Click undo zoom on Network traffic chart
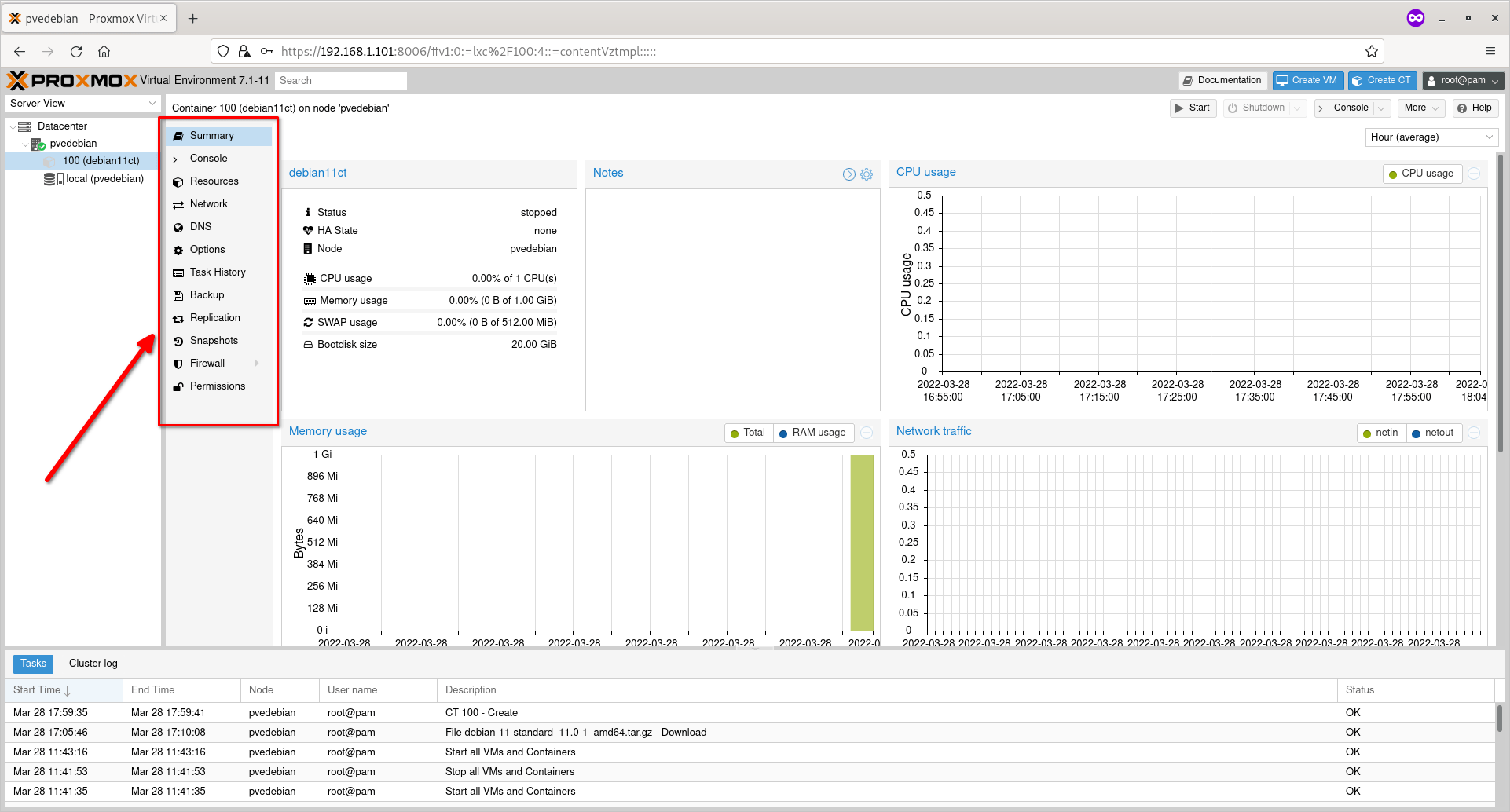The width and height of the screenshot is (1510, 812). point(1475,433)
